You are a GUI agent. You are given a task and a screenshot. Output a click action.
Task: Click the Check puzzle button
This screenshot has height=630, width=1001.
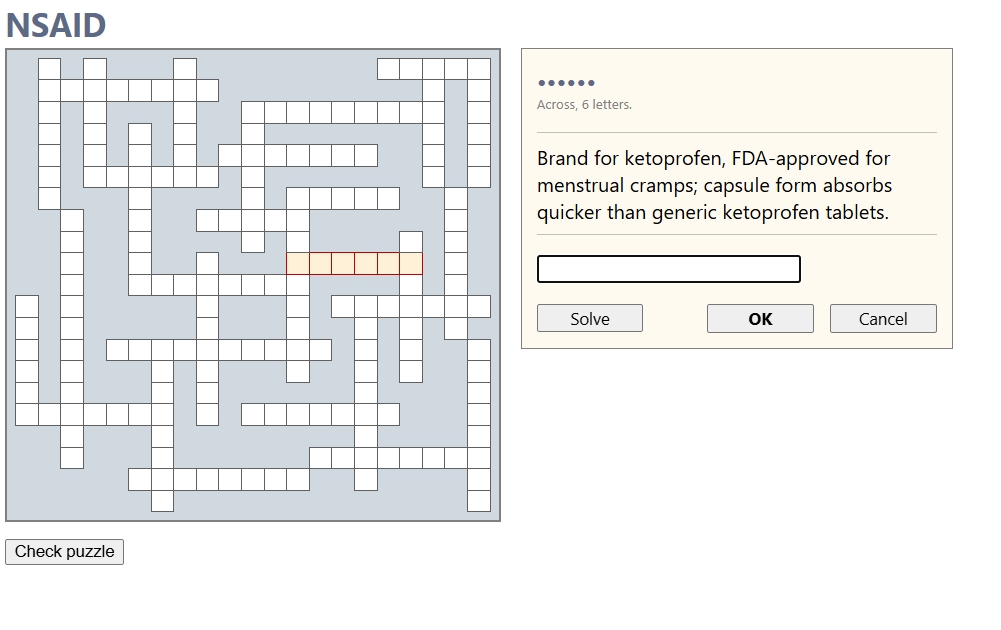(x=64, y=552)
